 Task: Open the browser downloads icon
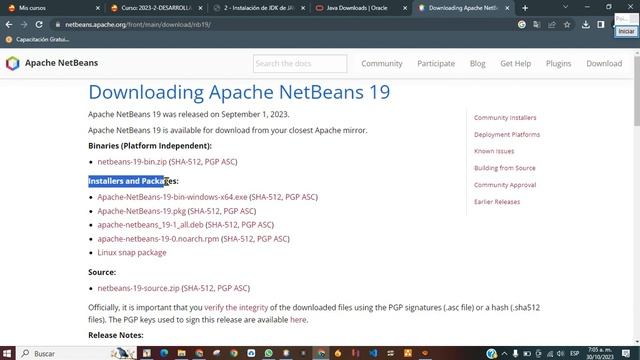(586, 24)
